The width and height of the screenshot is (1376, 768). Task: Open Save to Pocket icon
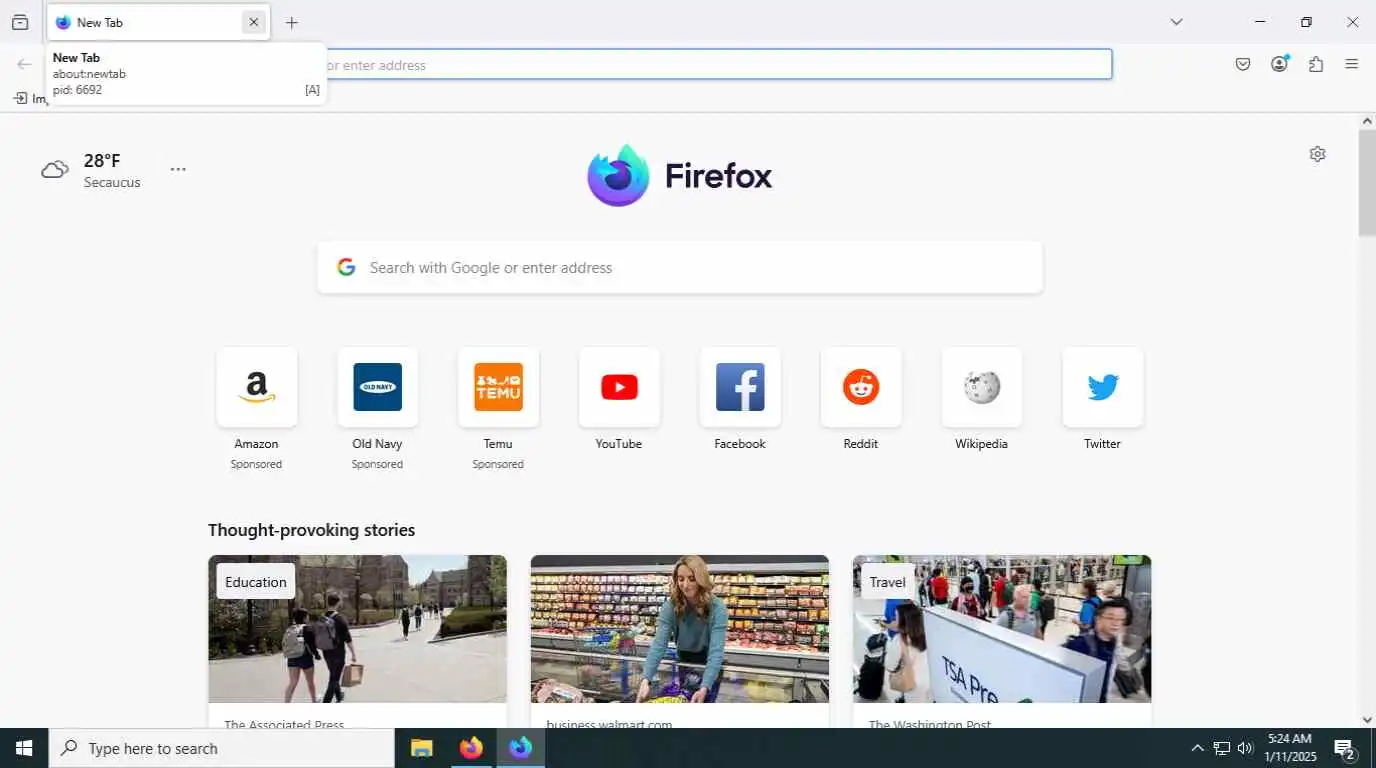(1243, 64)
